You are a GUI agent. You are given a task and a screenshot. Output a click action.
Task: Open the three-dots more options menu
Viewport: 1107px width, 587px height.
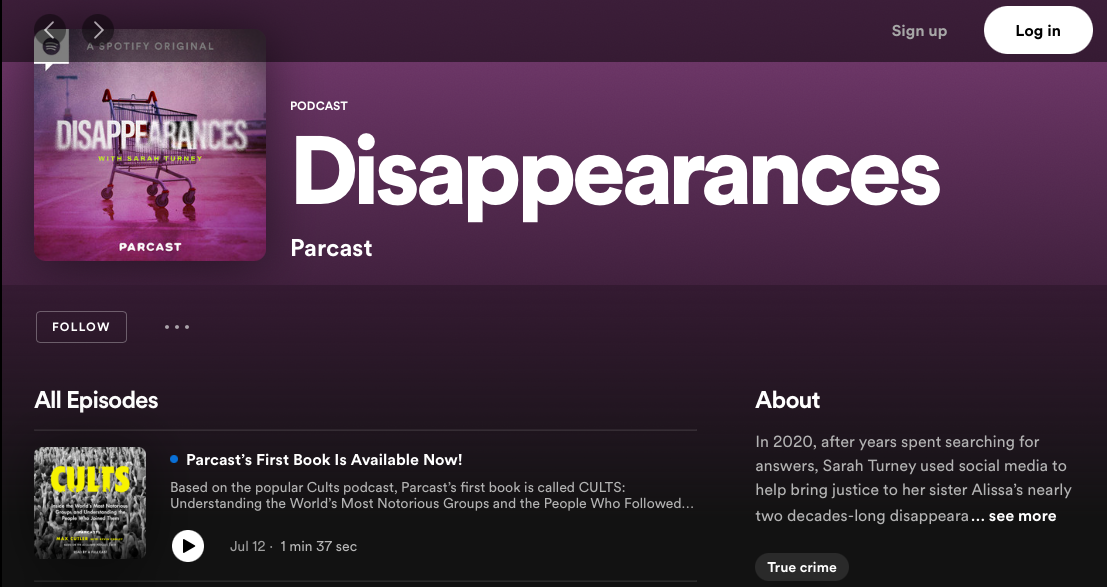point(176,327)
